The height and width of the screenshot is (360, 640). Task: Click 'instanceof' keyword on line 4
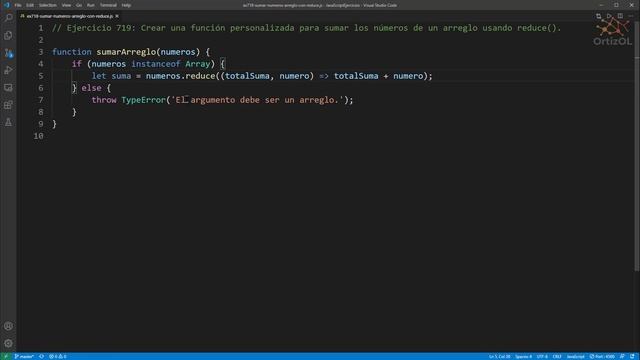point(156,64)
